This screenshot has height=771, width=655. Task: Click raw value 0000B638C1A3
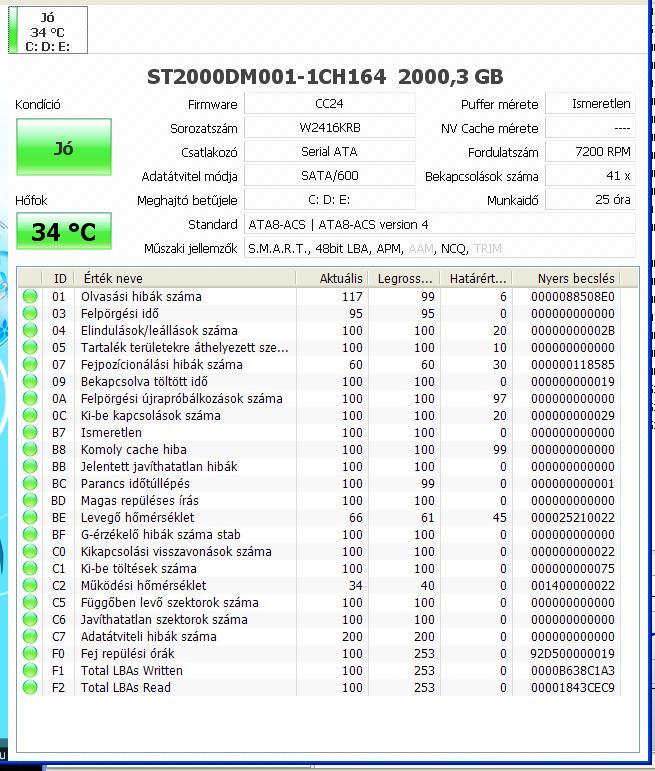tap(572, 670)
